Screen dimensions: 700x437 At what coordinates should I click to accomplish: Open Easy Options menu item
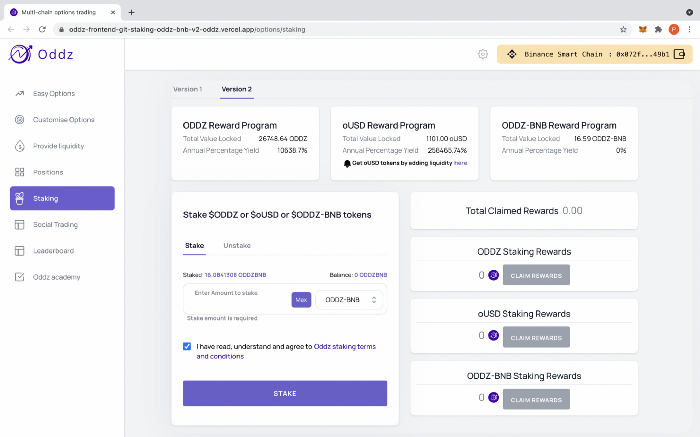[x=62, y=94]
